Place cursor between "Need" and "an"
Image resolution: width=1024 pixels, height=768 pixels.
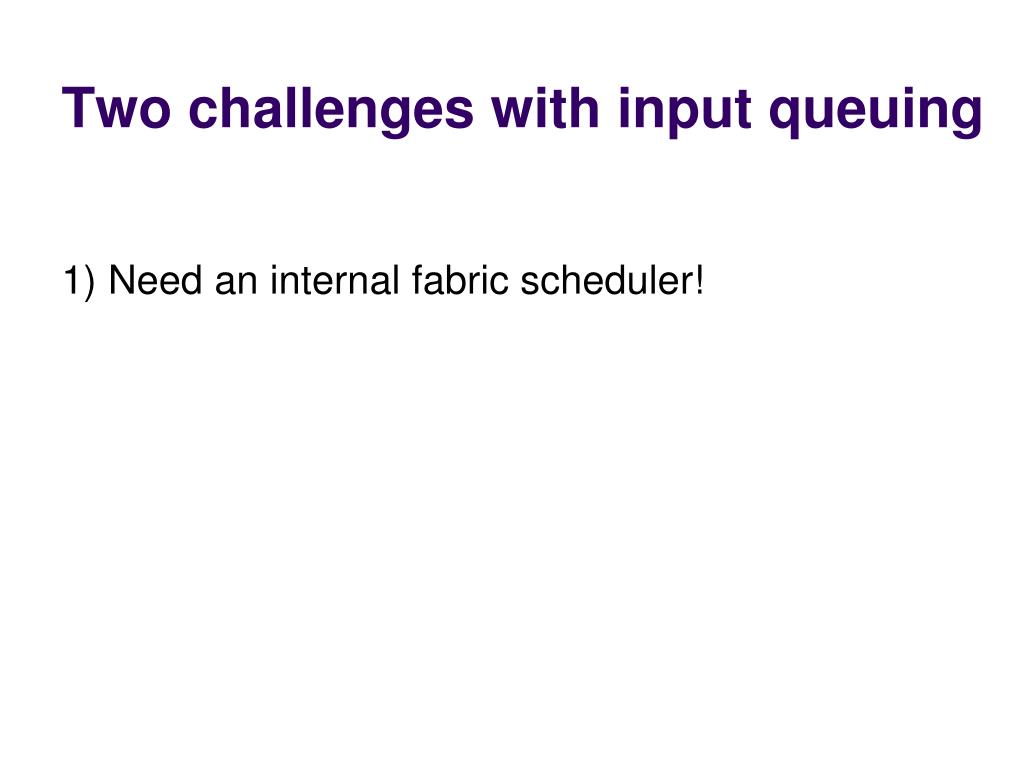click(x=208, y=281)
